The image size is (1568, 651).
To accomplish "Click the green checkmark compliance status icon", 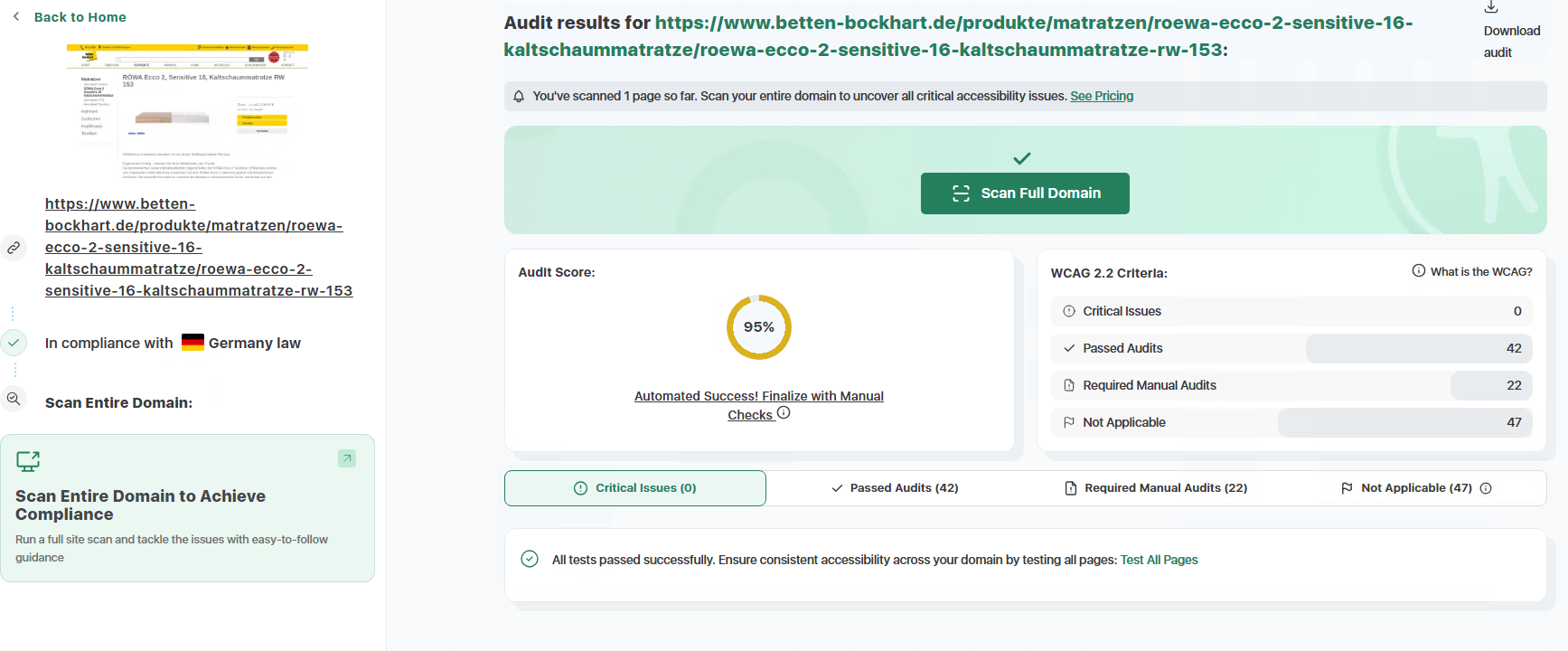I will point(14,343).
